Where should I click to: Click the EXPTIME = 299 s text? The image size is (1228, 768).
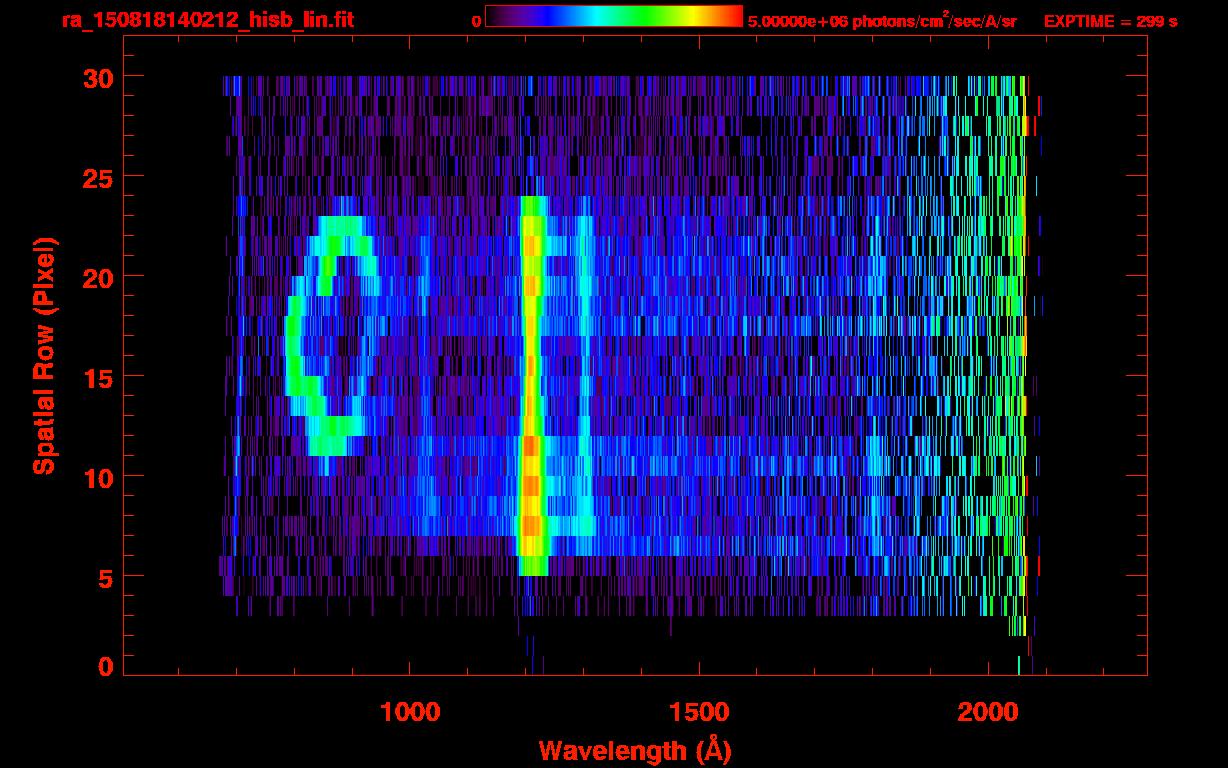click(1110, 21)
